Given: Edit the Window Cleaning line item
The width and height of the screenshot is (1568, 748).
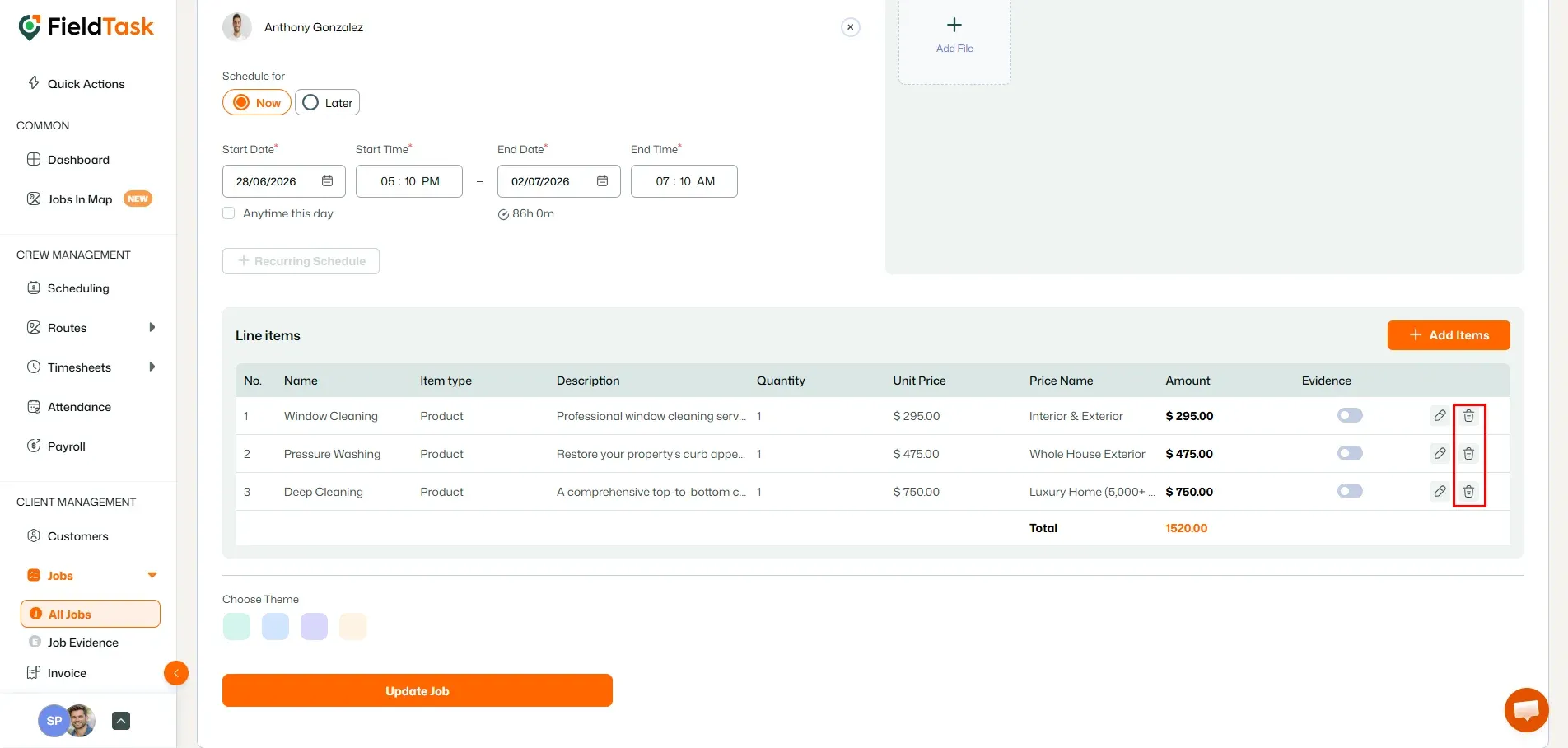Looking at the screenshot, I should coord(1440,416).
